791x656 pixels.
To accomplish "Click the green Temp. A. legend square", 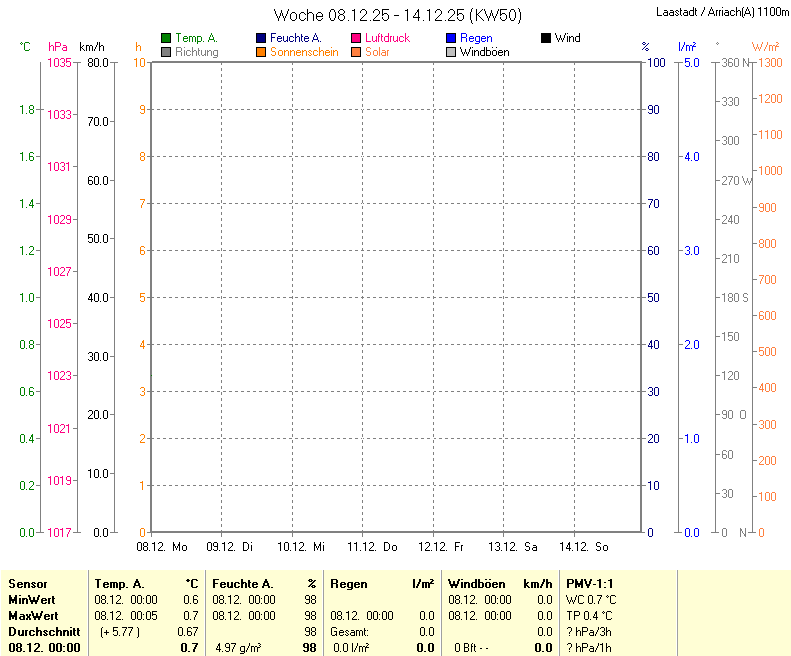I will 166,38.
